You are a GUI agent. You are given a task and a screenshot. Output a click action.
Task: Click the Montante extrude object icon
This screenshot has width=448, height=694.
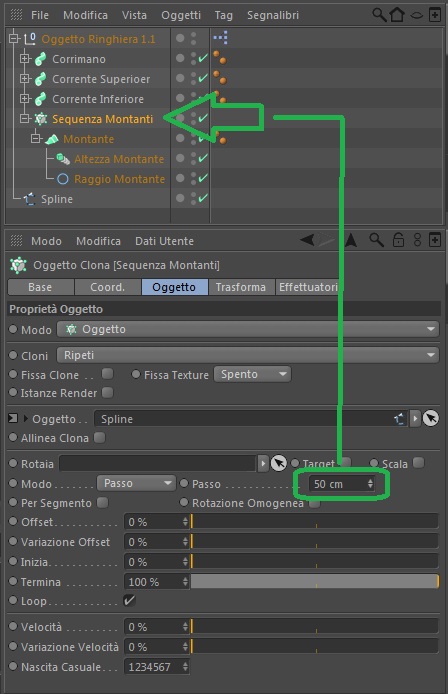click(52, 139)
